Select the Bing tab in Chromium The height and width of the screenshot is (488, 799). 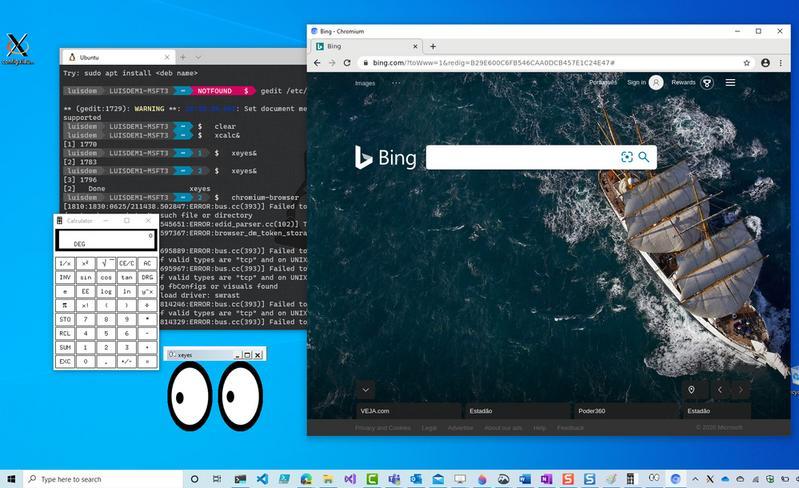pos(365,46)
